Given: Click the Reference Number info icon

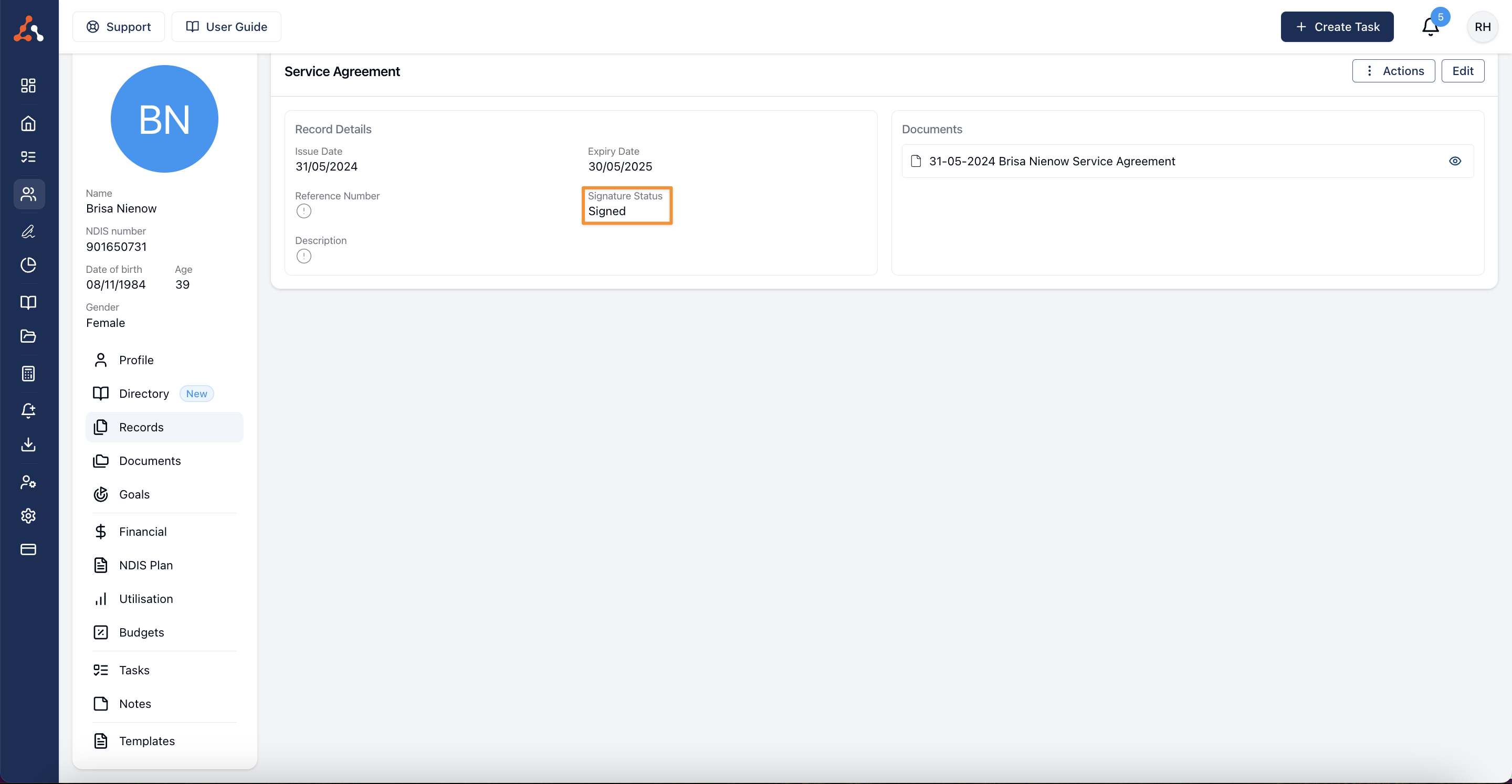Looking at the screenshot, I should [303, 211].
